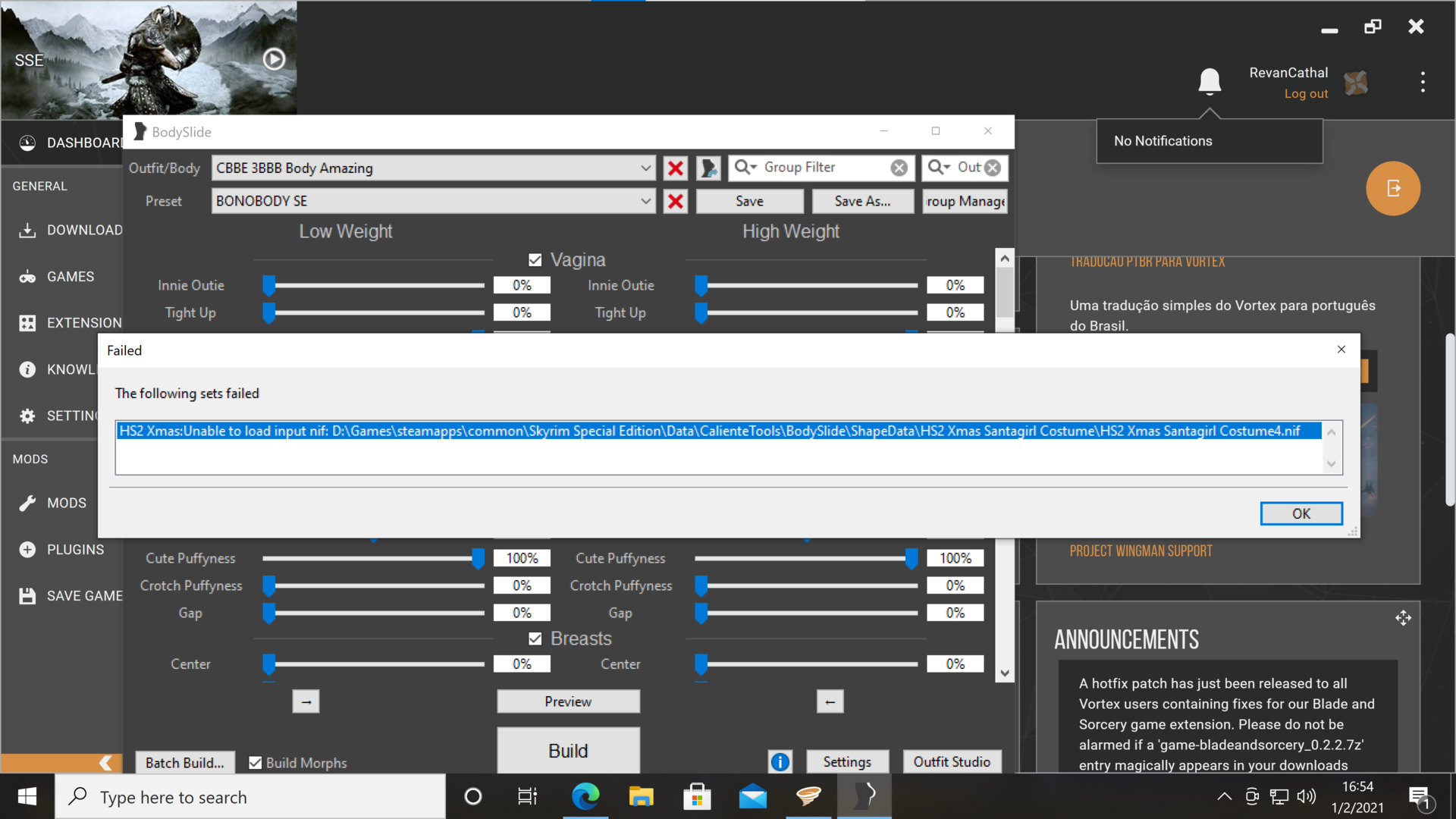Viewport: 1456px width, 819px height.
Task: Launch Outfit Studio
Action: tap(952, 761)
